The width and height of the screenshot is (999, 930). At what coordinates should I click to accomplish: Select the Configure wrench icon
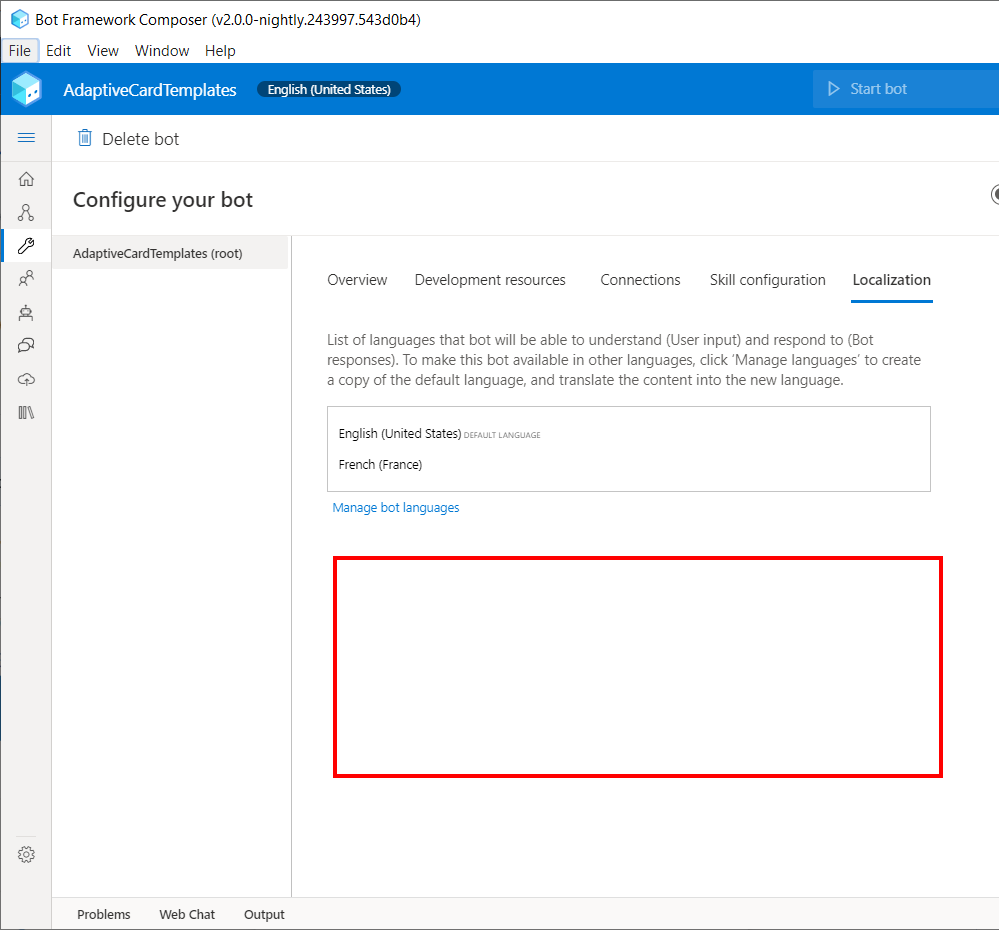pyautogui.click(x=26, y=246)
